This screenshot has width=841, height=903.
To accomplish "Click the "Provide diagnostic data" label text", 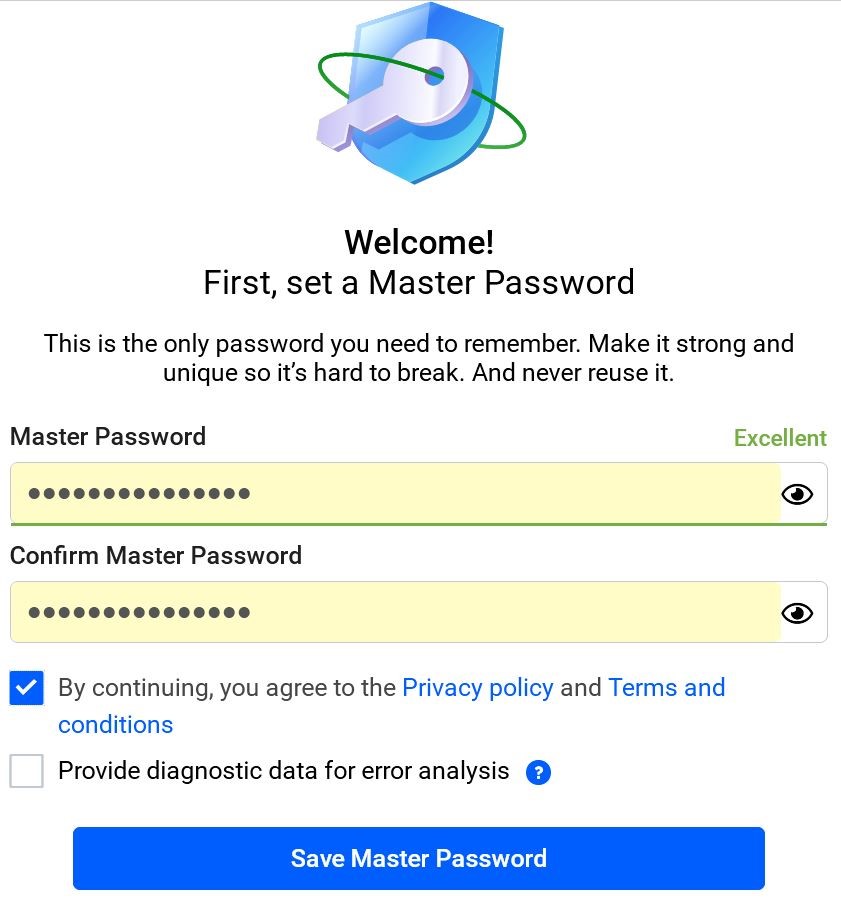I will tap(283, 771).
